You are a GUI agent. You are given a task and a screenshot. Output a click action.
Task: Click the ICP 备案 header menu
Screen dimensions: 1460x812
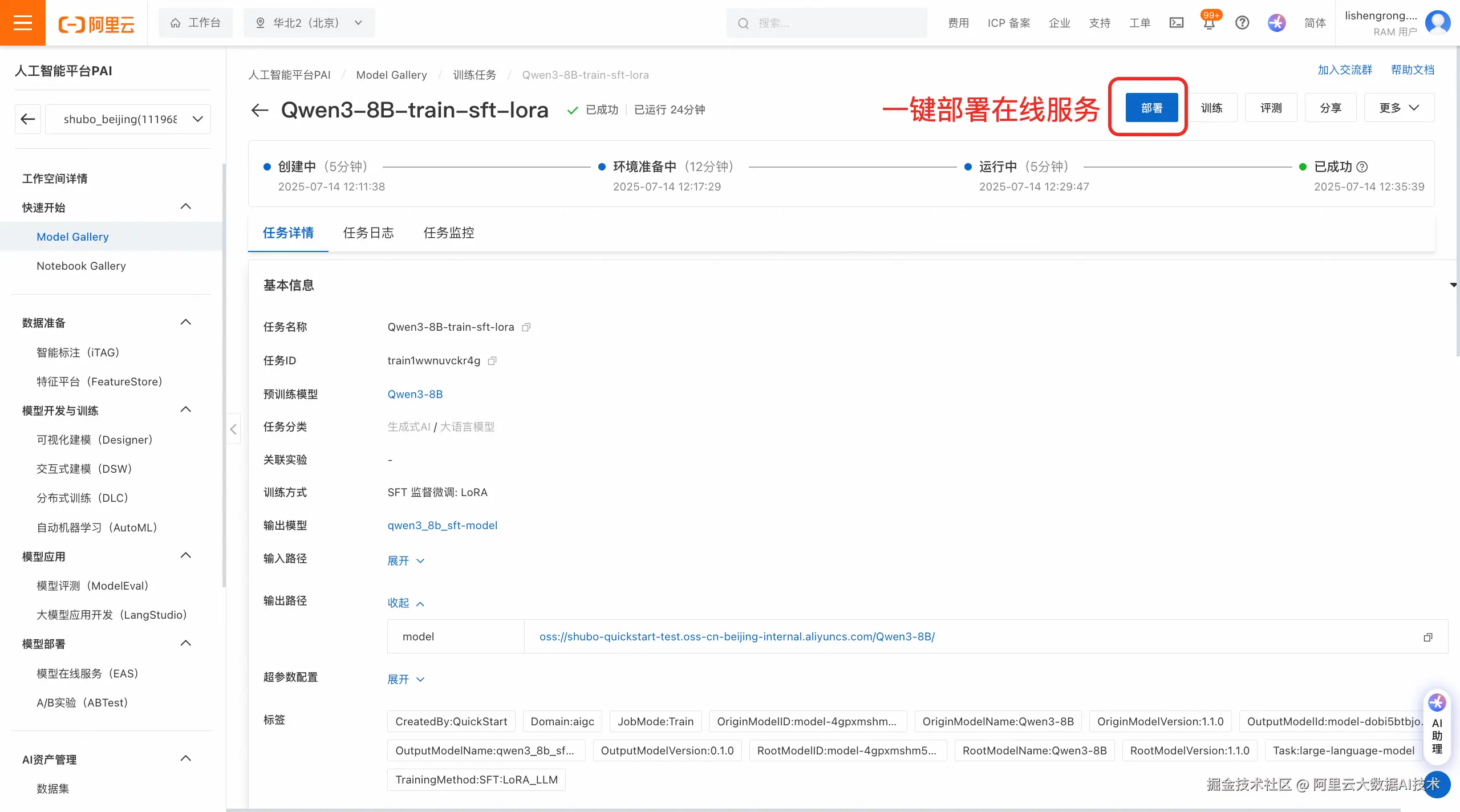coord(1009,23)
